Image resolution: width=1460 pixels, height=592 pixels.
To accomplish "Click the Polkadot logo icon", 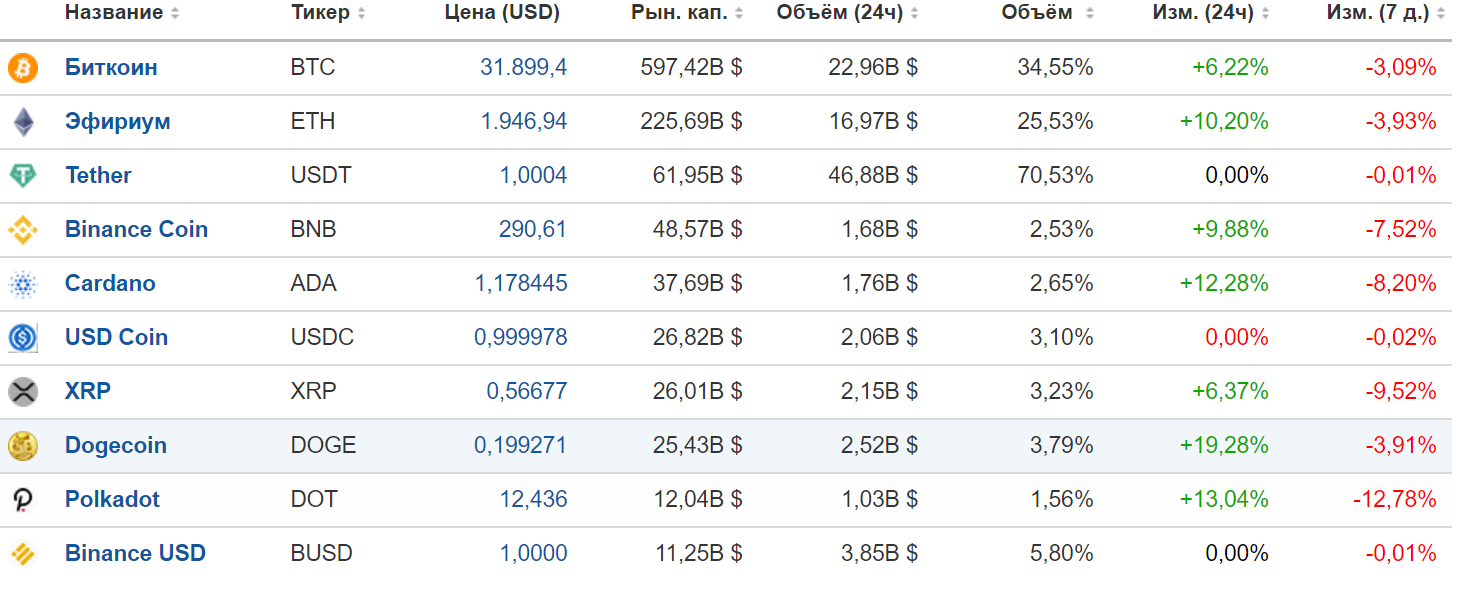I will click(22, 500).
